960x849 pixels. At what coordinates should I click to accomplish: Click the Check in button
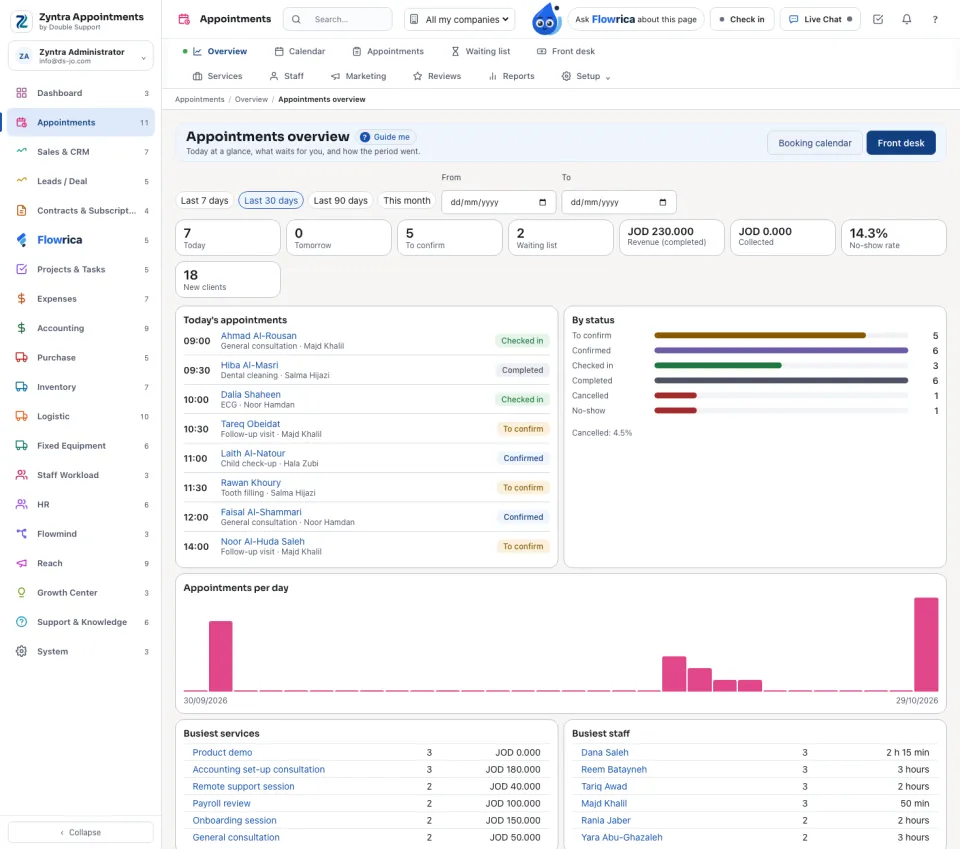coord(742,20)
